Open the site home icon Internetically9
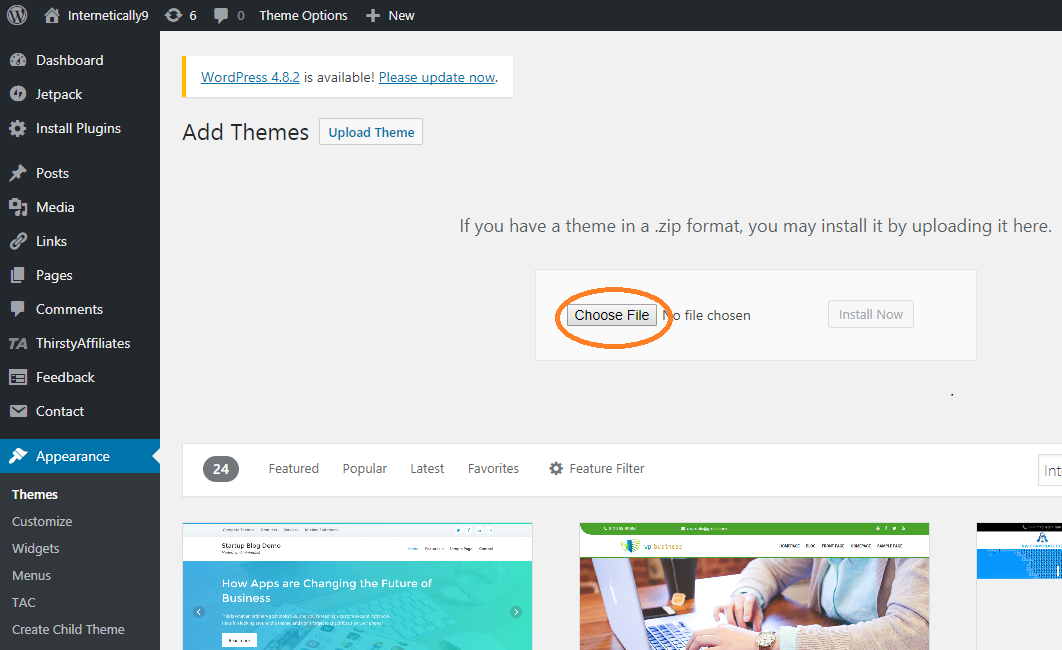 (52, 15)
